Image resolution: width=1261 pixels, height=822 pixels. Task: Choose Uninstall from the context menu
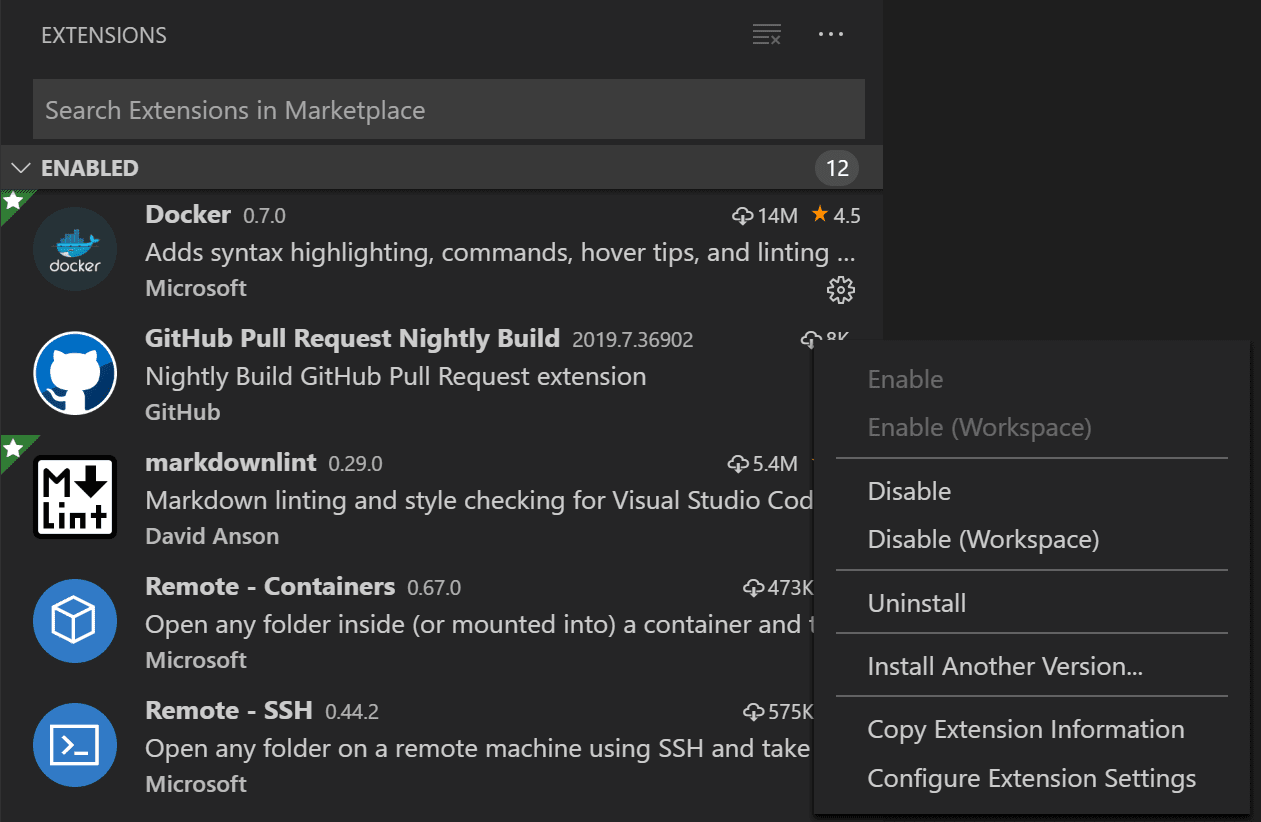(916, 602)
